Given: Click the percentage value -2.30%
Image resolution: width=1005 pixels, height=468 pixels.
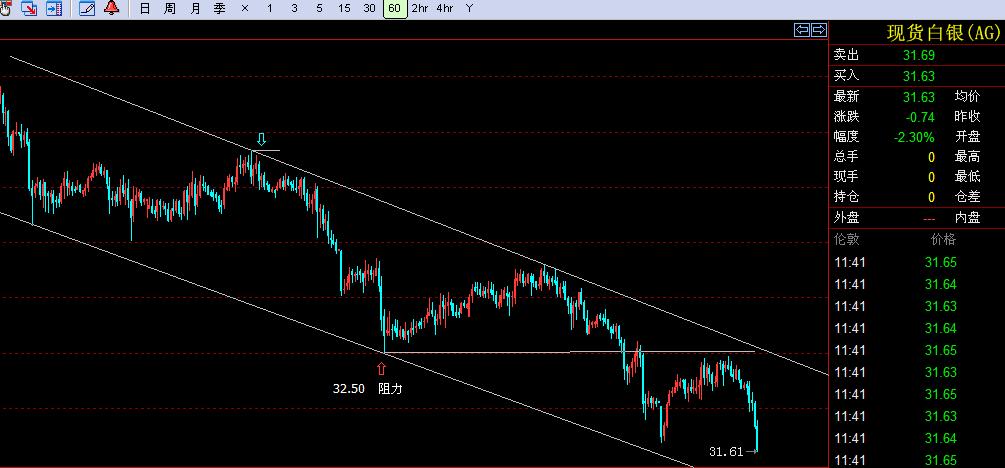Looking at the screenshot, I should point(914,137).
